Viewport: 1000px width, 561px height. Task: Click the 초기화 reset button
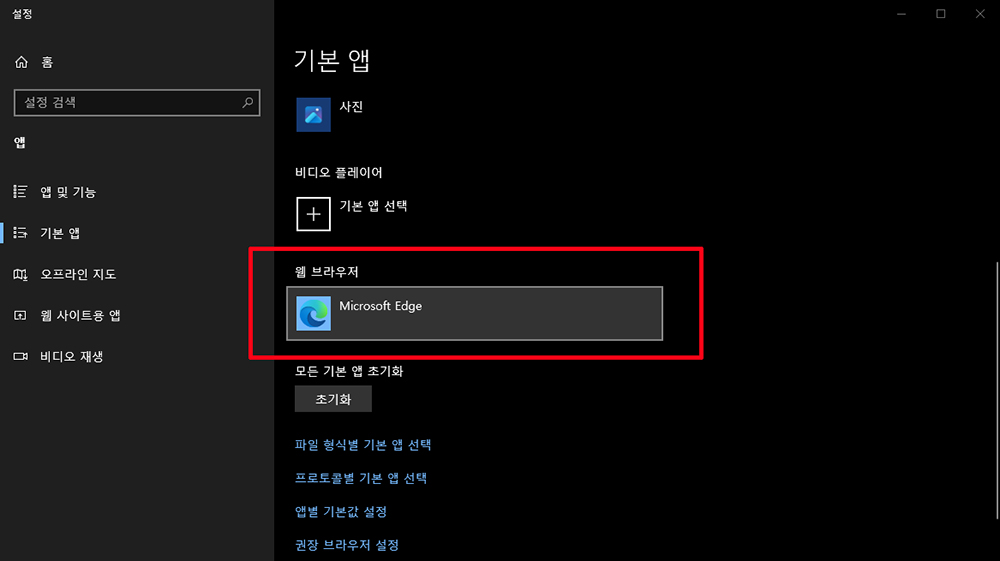click(333, 399)
